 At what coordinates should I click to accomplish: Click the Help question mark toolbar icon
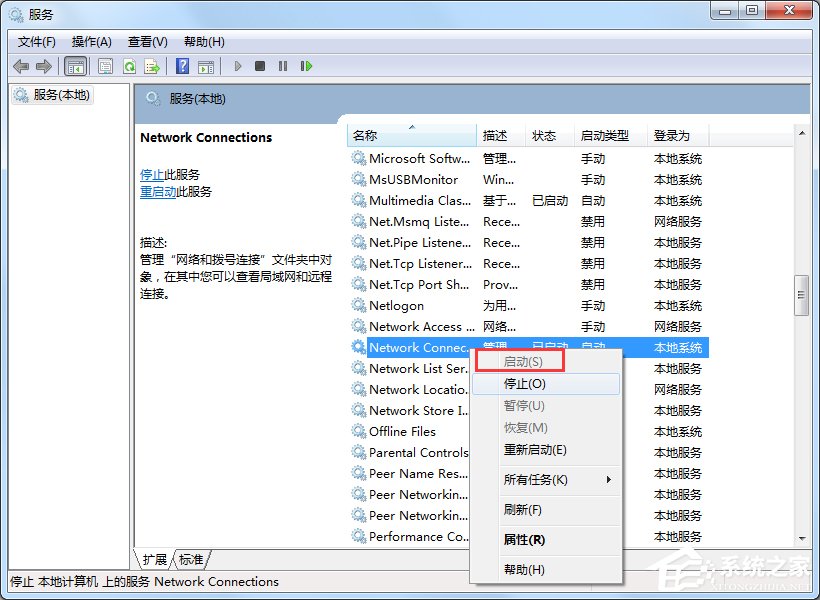pos(184,66)
